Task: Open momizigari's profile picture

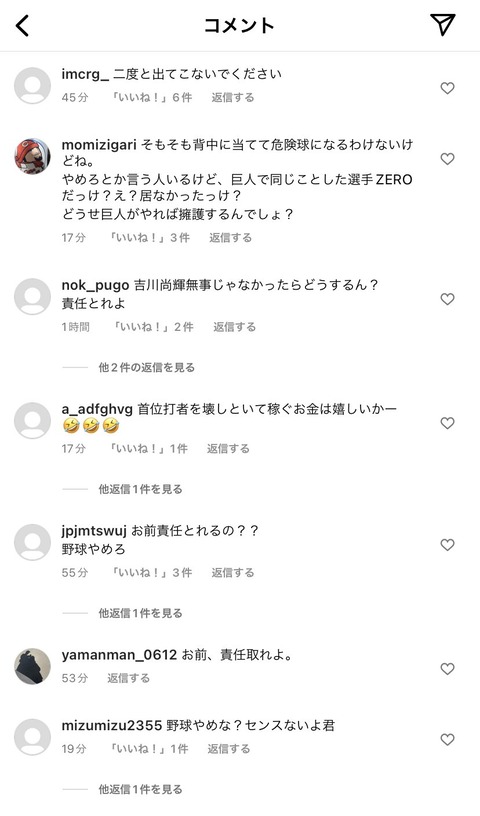Action: point(32,156)
